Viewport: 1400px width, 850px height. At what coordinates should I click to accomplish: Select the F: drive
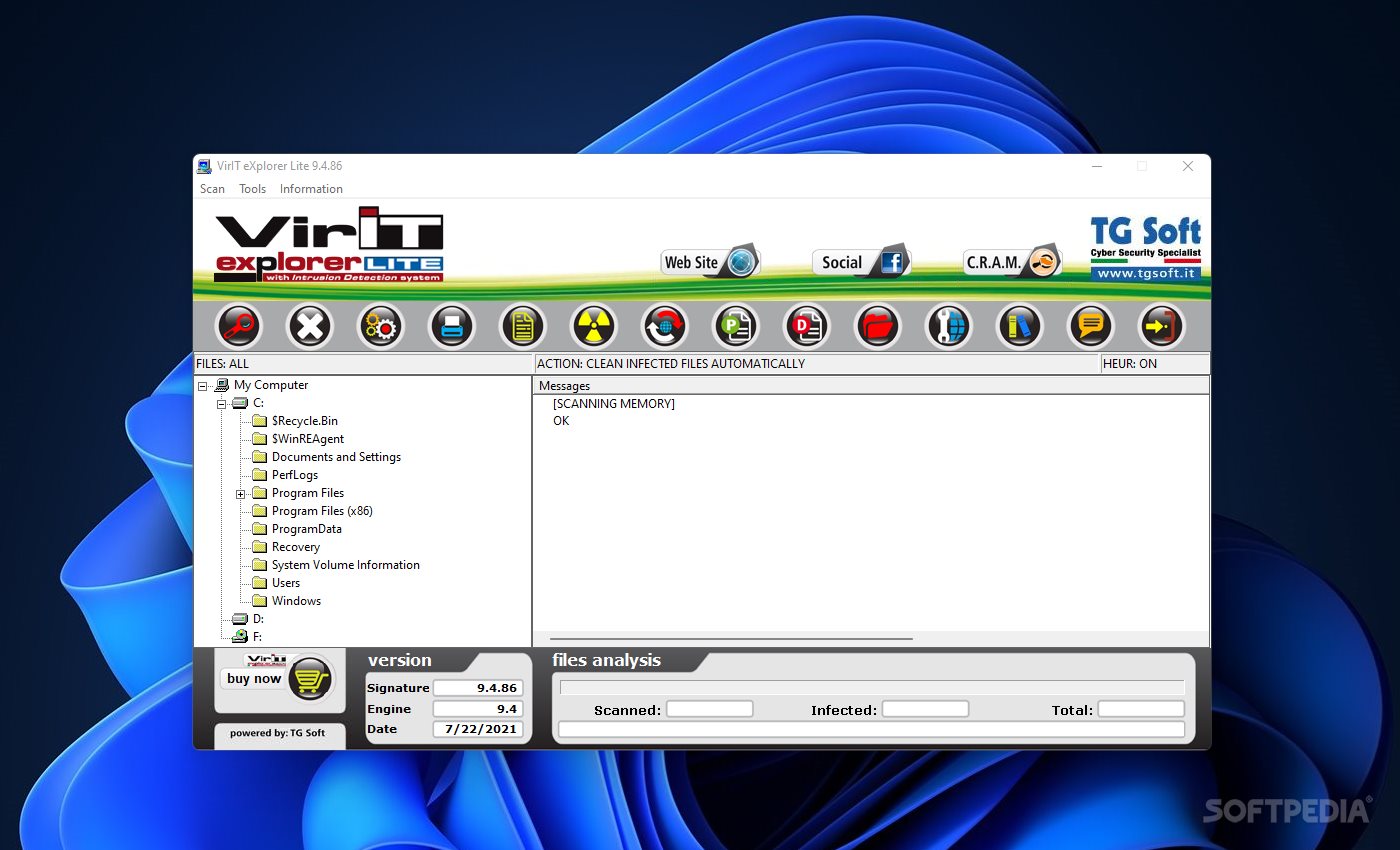(257, 636)
